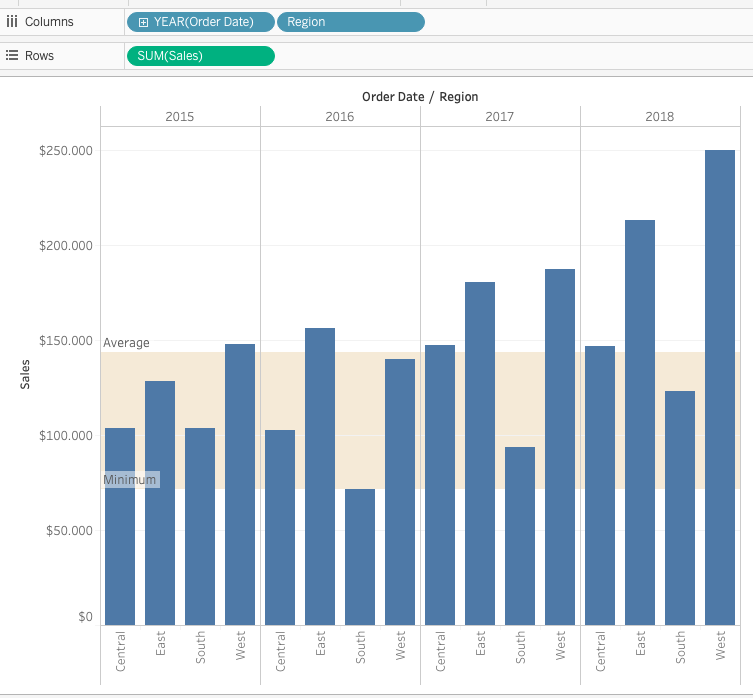Select the 2015 year column header

tap(180, 117)
